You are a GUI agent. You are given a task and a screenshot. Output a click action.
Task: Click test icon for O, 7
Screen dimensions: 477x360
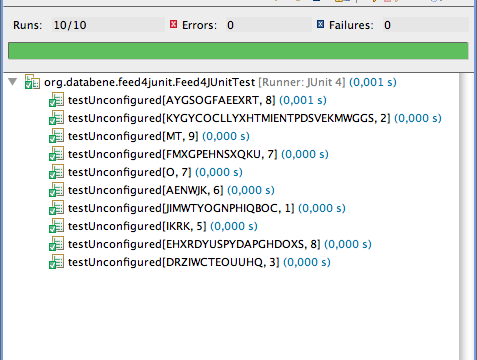tap(56, 172)
